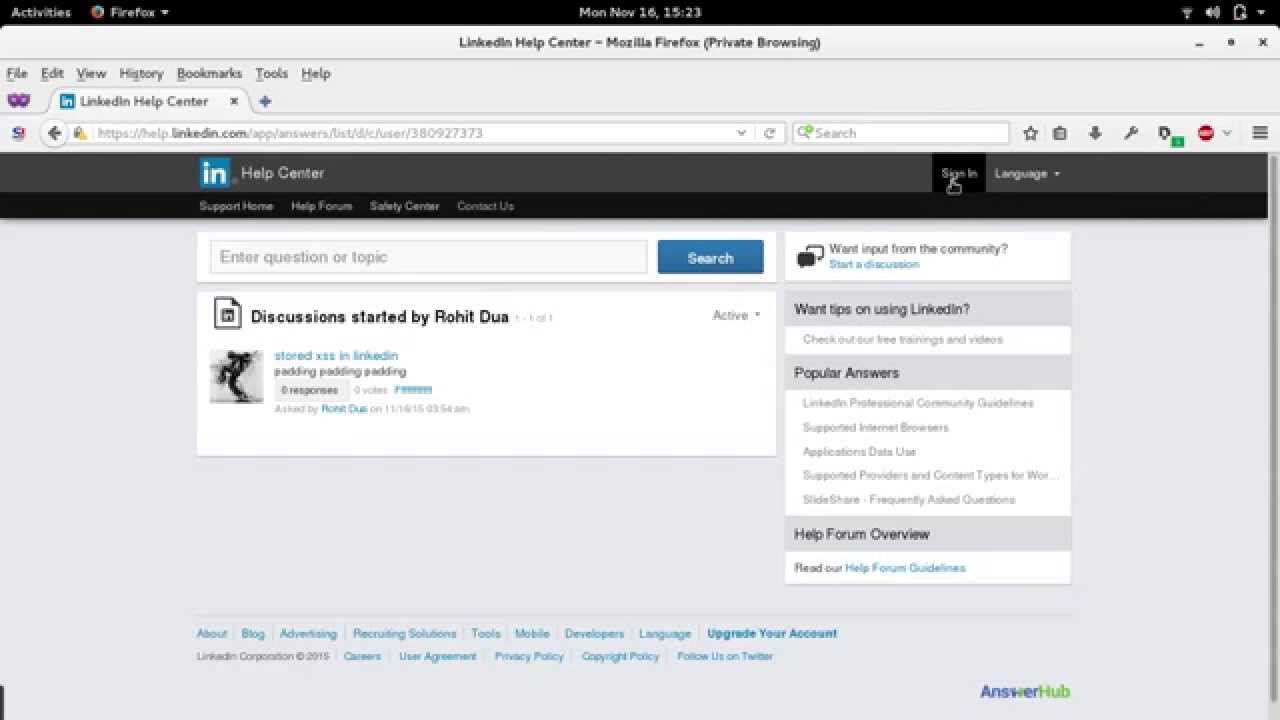Open the downloads arrow icon
The image size is (1280, 720).
click(x=1095, y=133)
